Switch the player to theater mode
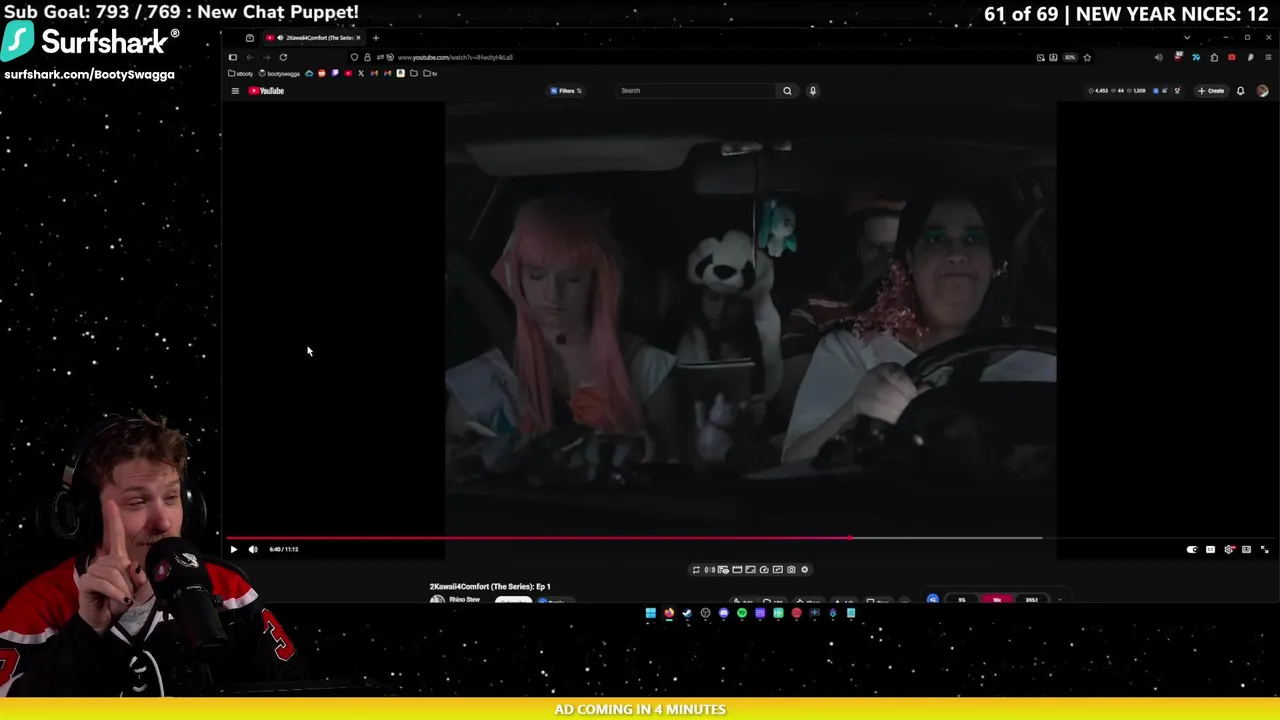1280x720 pixels. [x=1246, y=549]
